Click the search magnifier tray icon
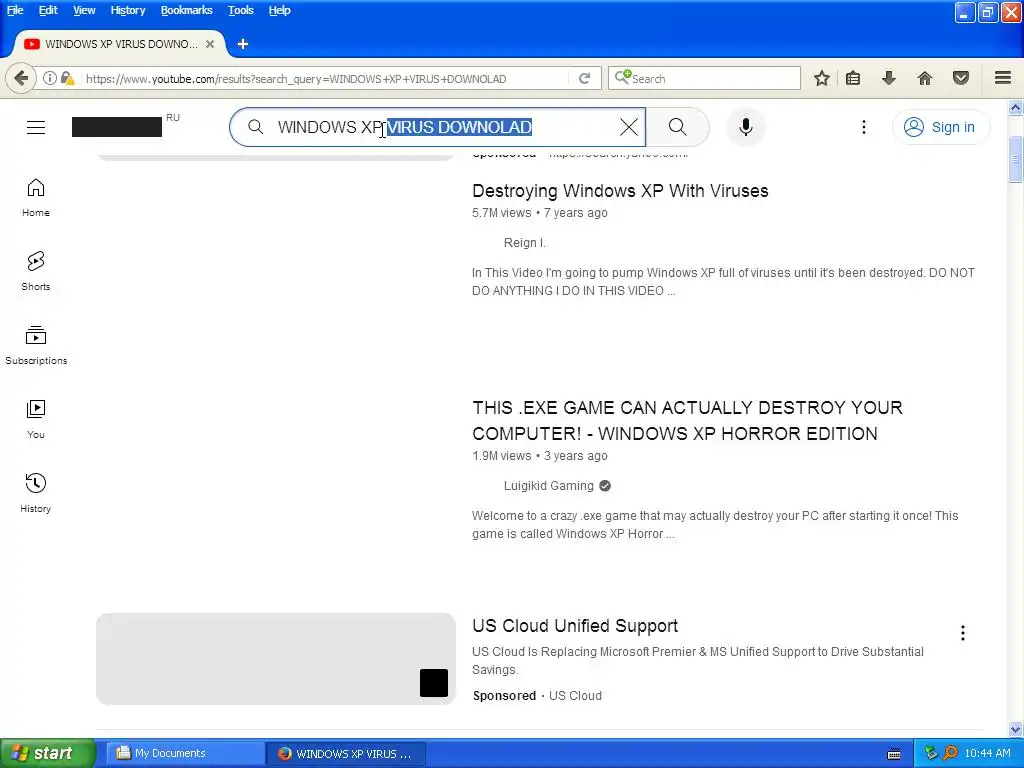The width and height of the screenshot is (1024, 768). pos(950,754)
